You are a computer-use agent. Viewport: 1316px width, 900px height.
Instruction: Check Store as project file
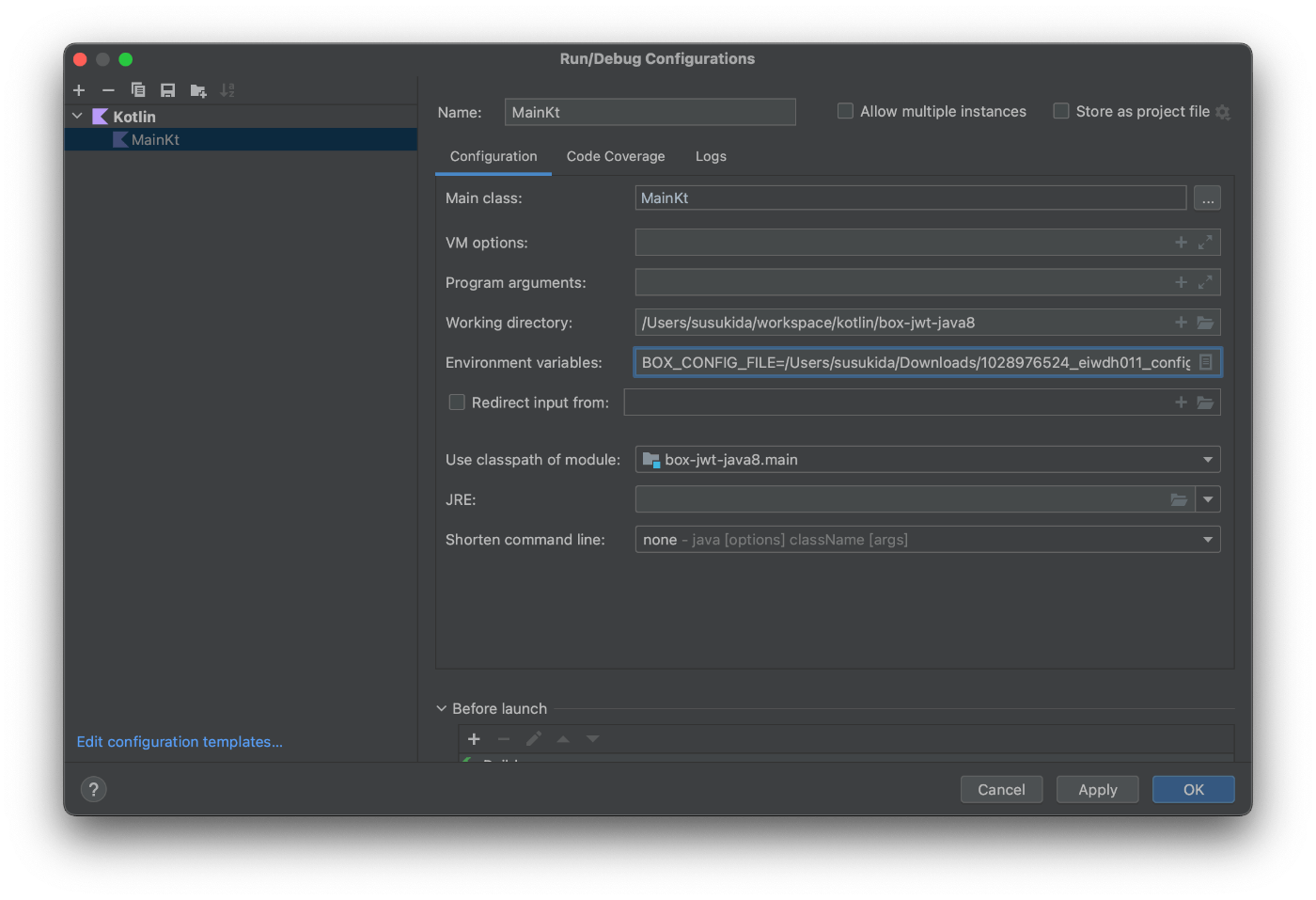1061,111
